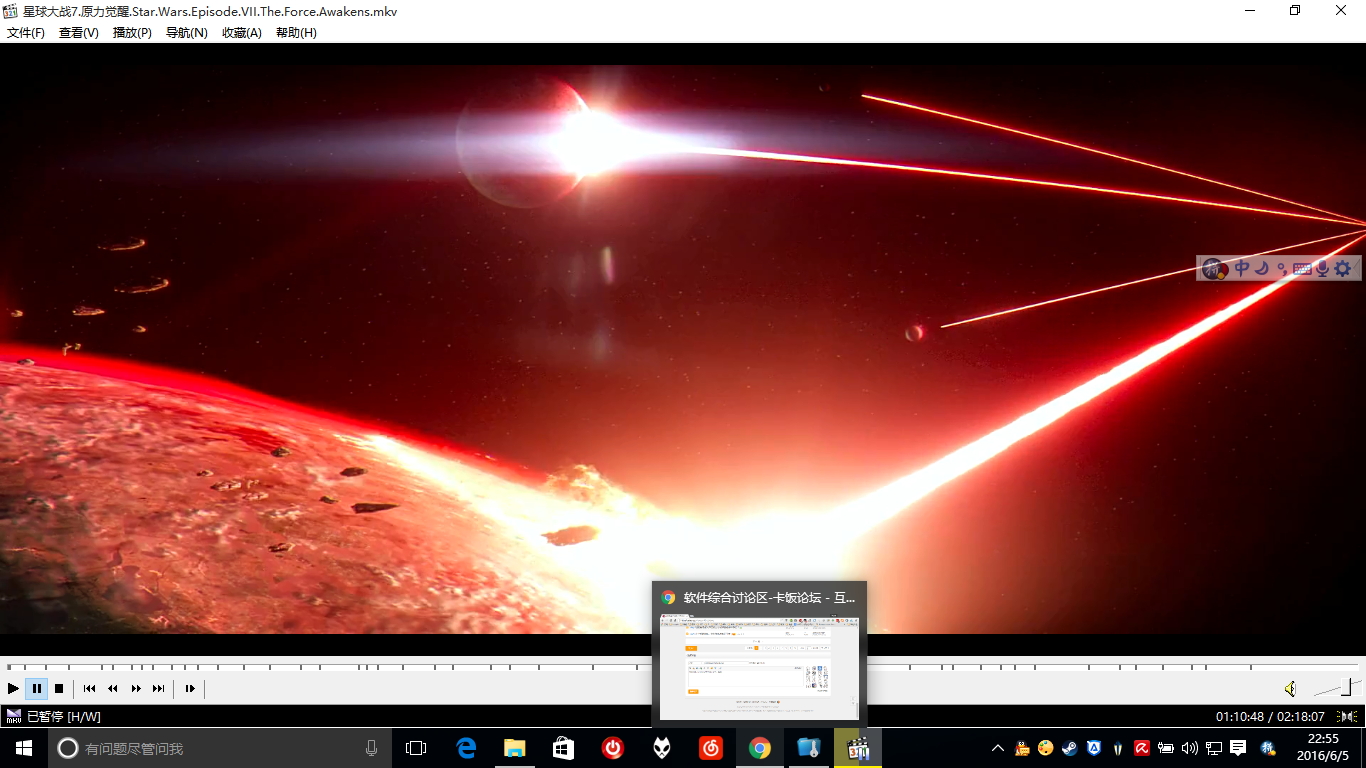Click the player app icon in title bar
This screenshot has width=1366, height=768.
click(x=11, y=11)
